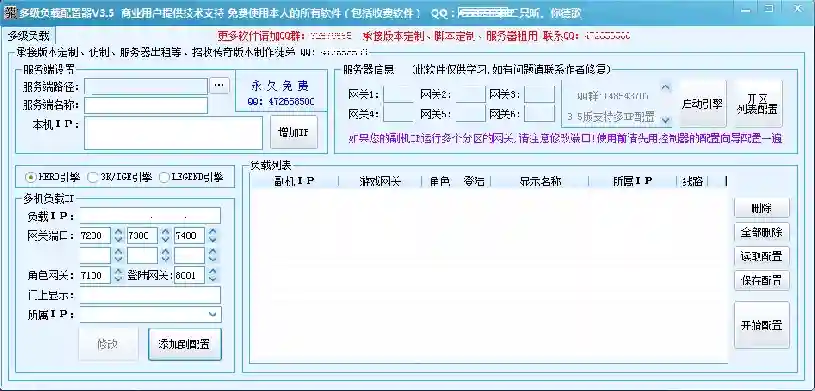Click the 显示名称 column header

(x=540, y=181)
